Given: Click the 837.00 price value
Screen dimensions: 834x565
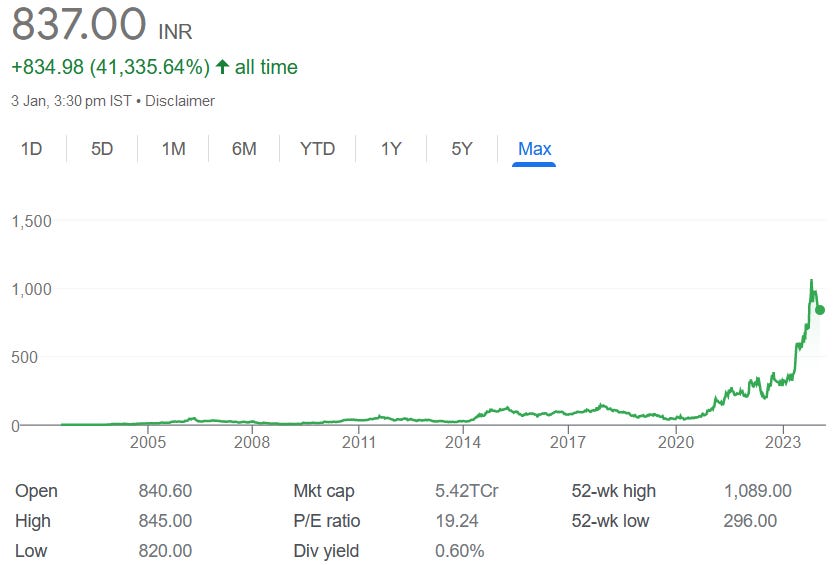Looking at the screenshot, I should (x=79, y=23).
